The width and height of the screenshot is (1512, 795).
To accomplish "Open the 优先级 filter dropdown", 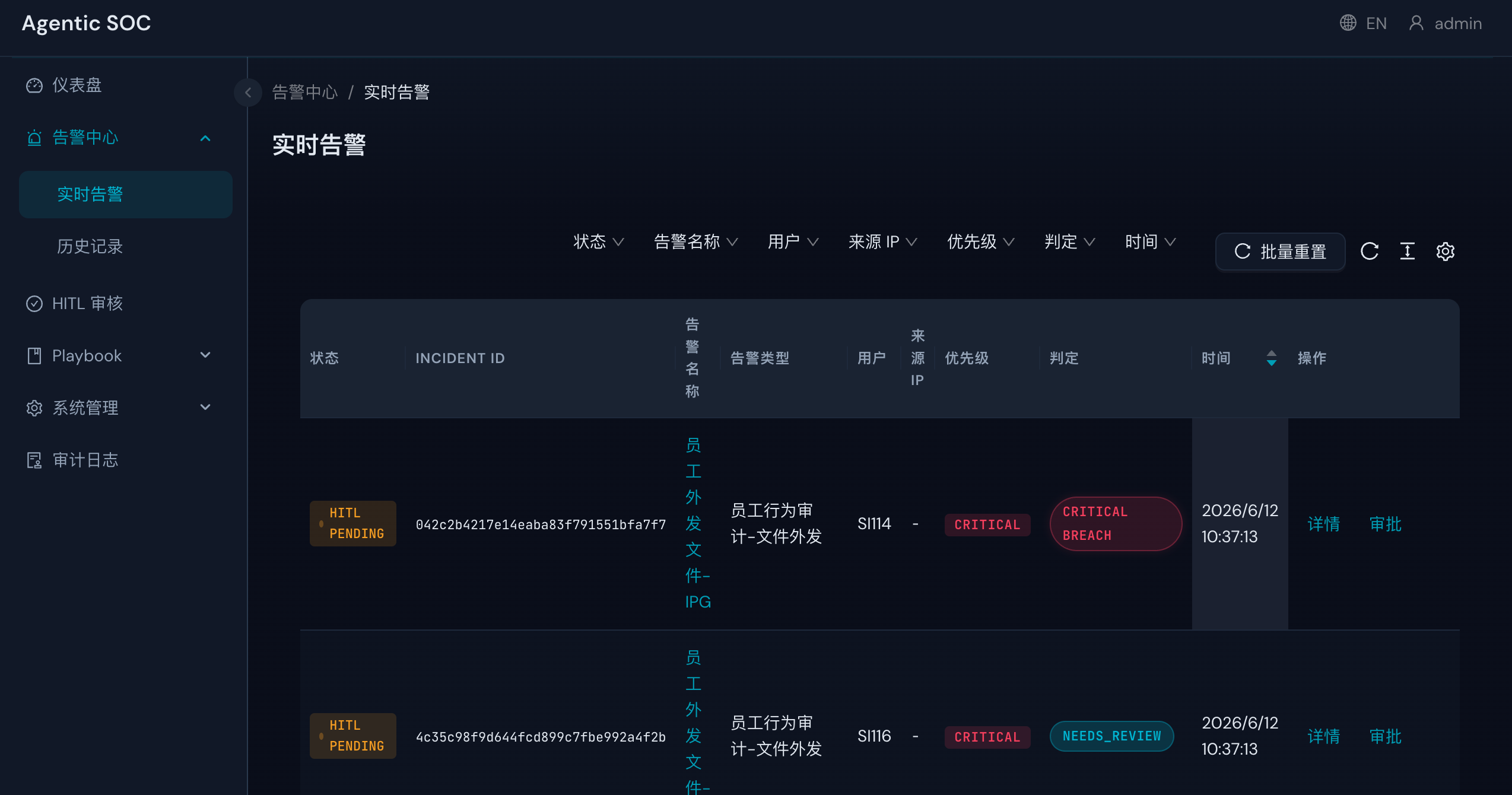I will pyautogui.click(x=980, y=241).
